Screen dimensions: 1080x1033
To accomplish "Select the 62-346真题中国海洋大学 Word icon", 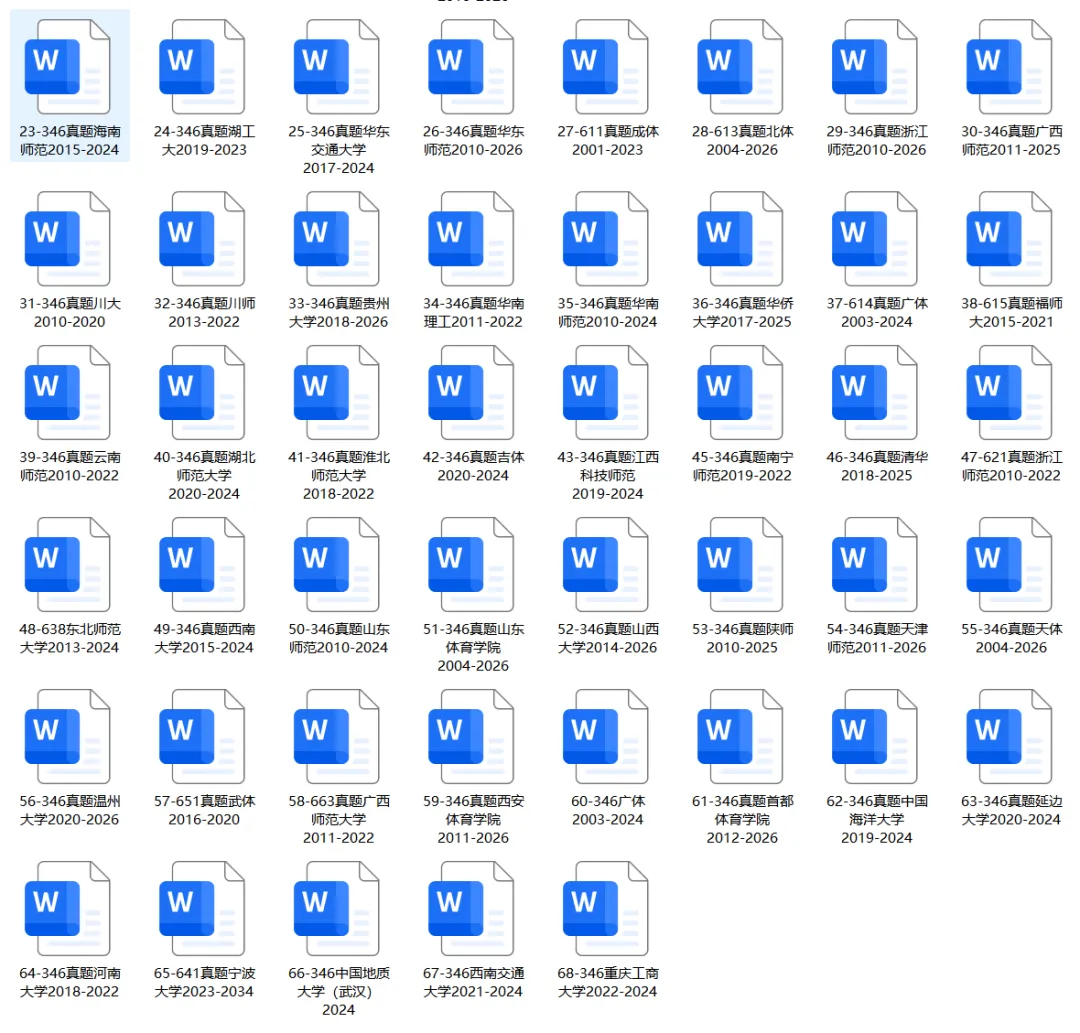I will coord(875,737).
